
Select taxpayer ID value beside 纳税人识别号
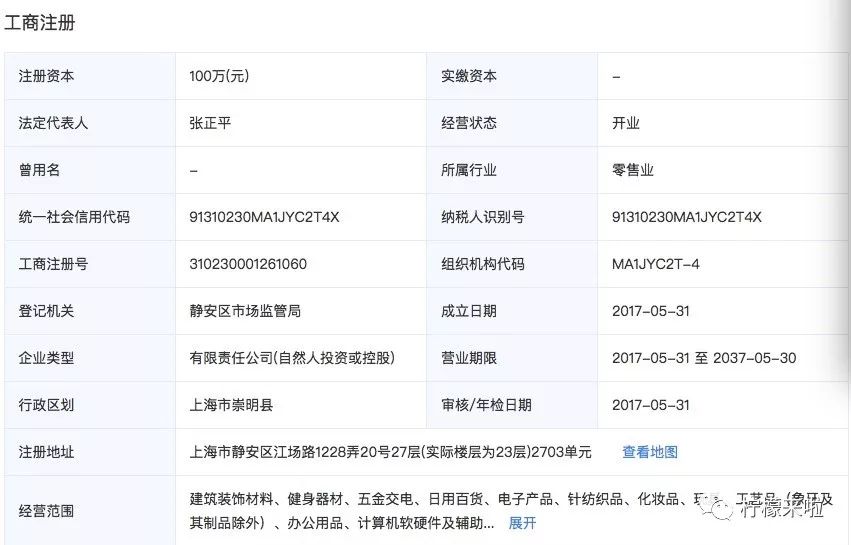687,217
